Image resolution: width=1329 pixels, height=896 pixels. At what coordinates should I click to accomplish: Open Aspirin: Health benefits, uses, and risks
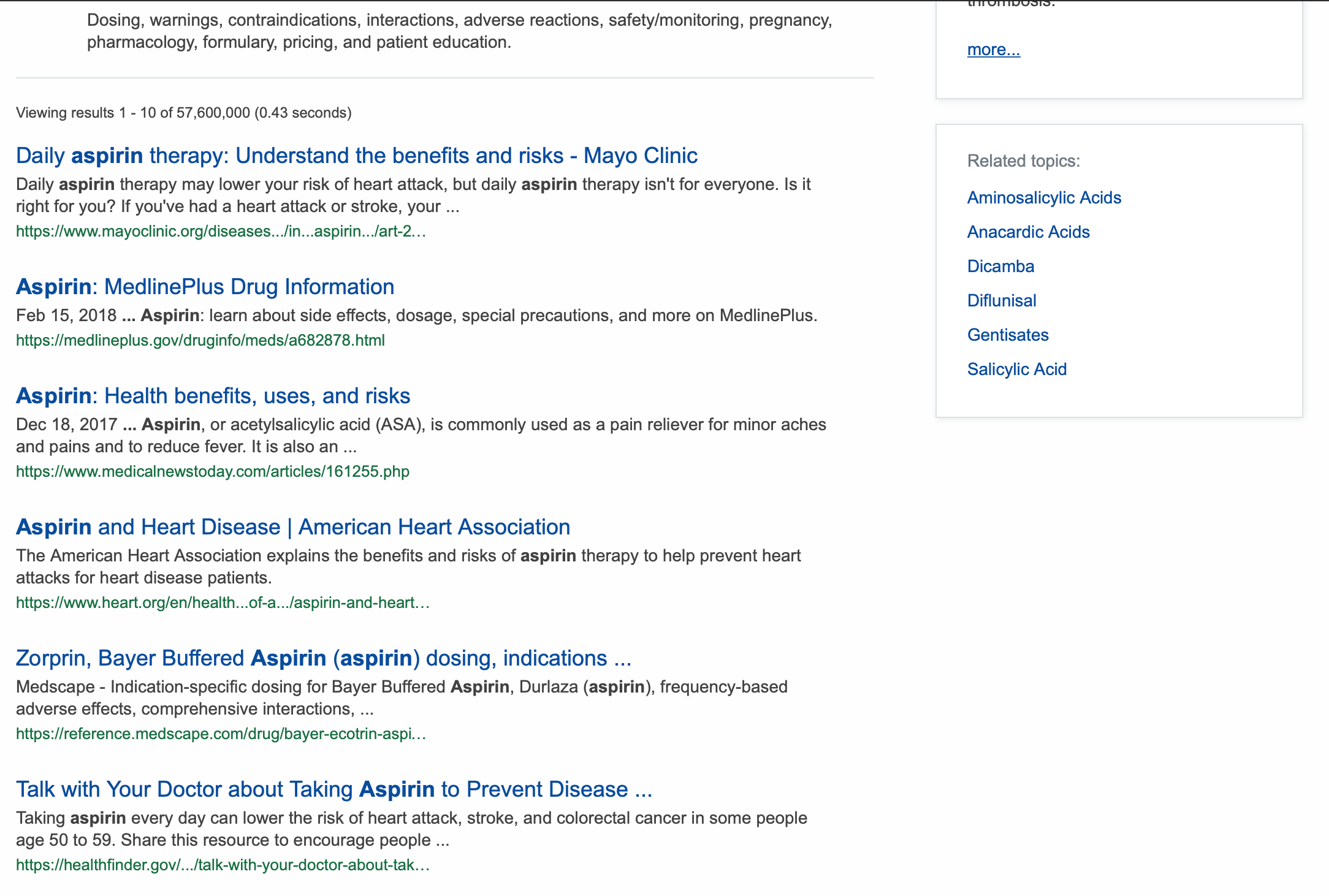[x=213, y=396]
